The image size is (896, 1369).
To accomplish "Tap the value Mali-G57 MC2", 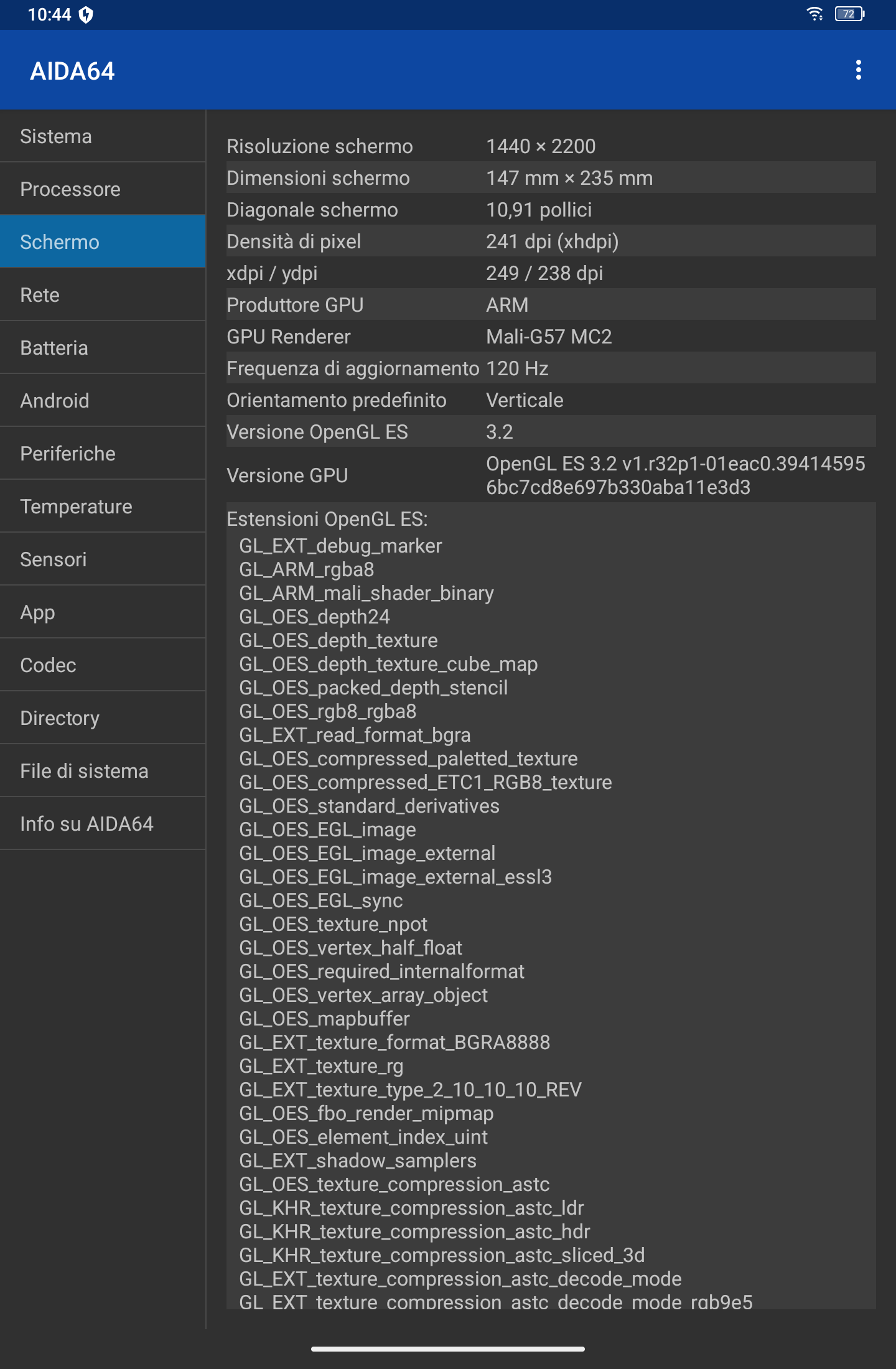I will pyautogui.click(x=549, y=337).
